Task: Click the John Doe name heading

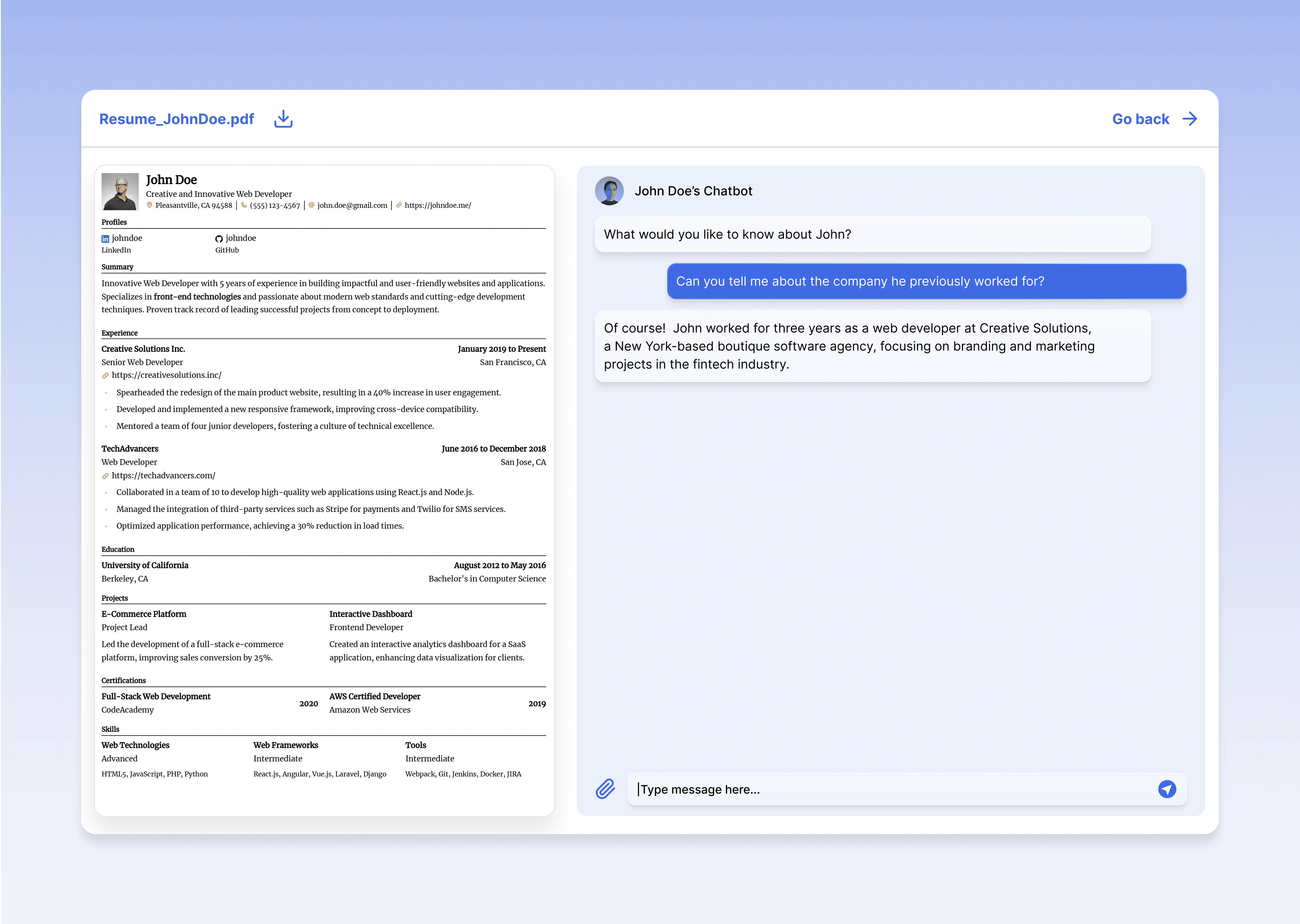Action: (x=171, y=180)
